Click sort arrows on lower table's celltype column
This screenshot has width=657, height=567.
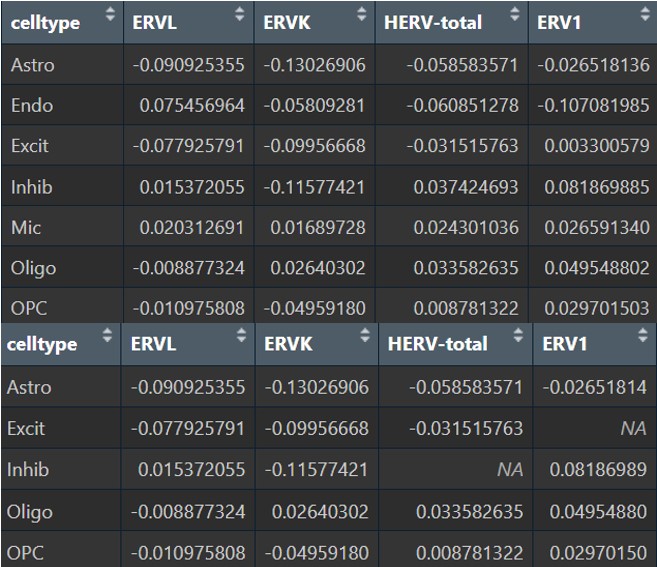click(108, 337)
